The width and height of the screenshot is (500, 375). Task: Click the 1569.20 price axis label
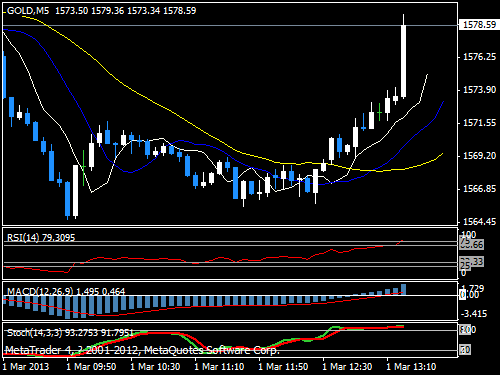tap(480, 156)
